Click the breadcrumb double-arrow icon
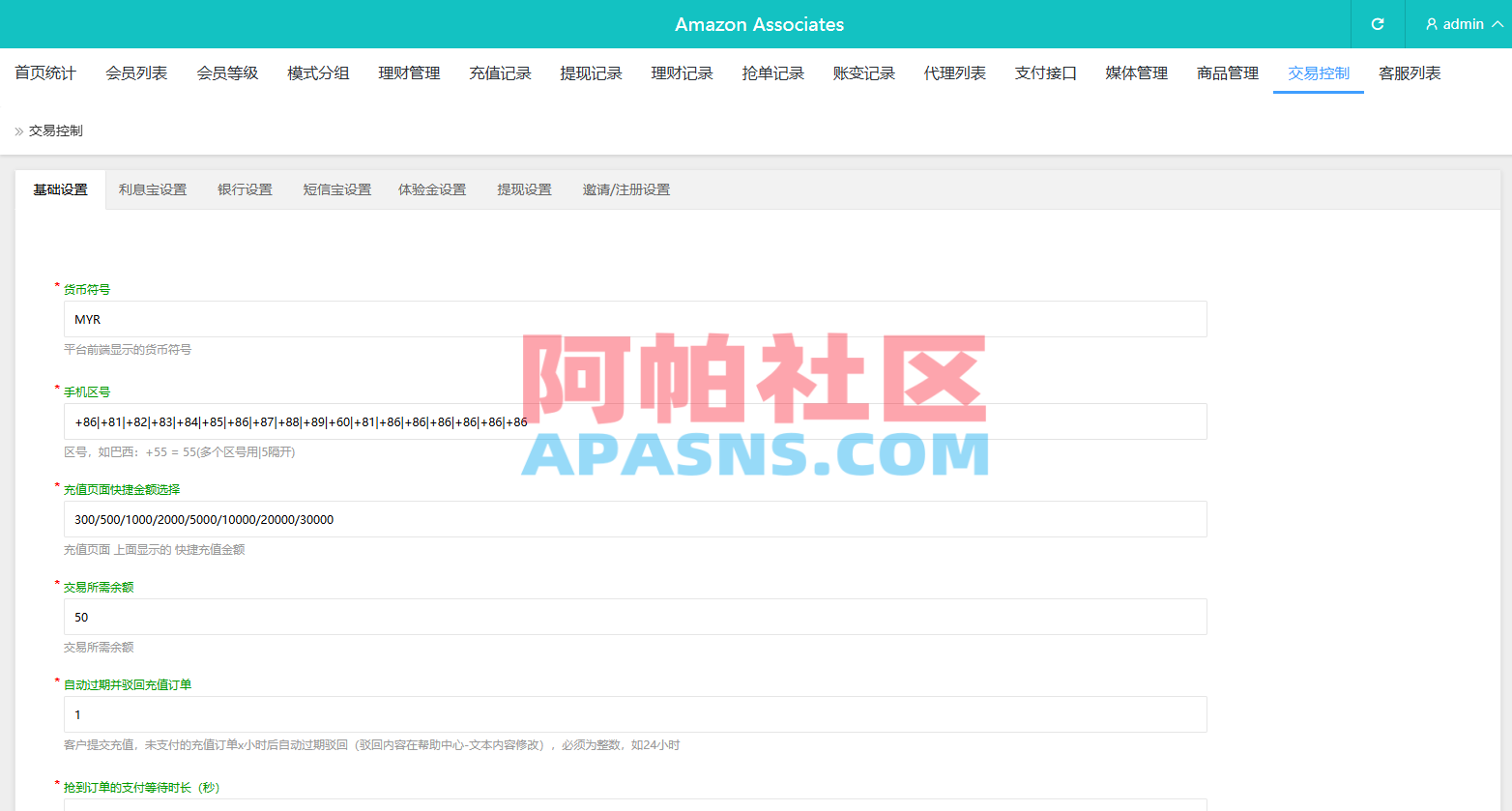The width and height of the screenshot is (1512, 811). pyautogui.click(x=19, y=130)
